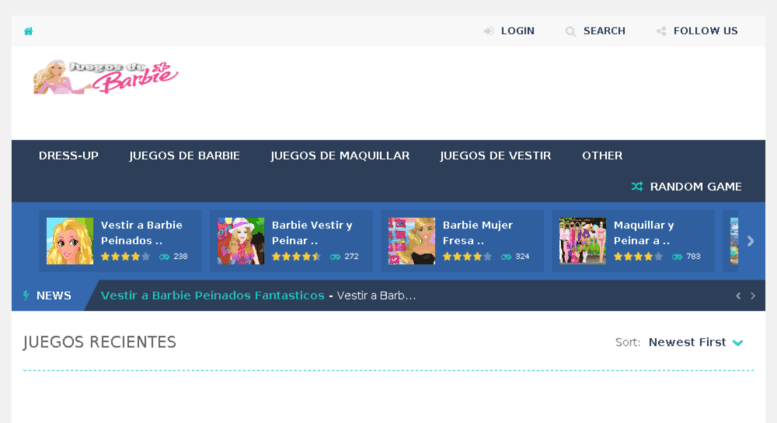Click the NEWS label with lightning icon
777x423 pixels.
point(48,296)
